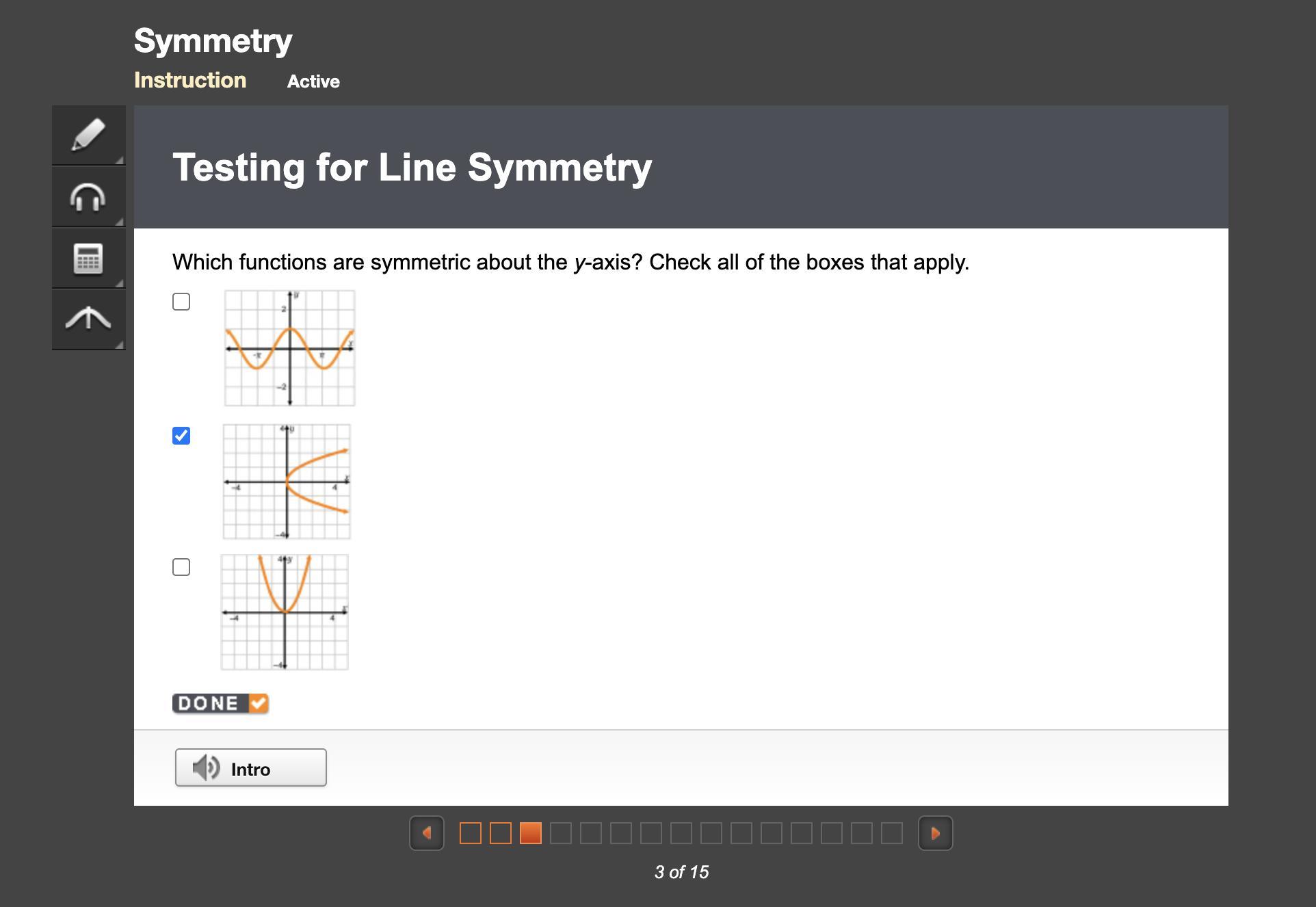Viewport: 1316px width, 907px height.
Task: Check the cosine wave graph checkbox
Action: pos(181,302)
